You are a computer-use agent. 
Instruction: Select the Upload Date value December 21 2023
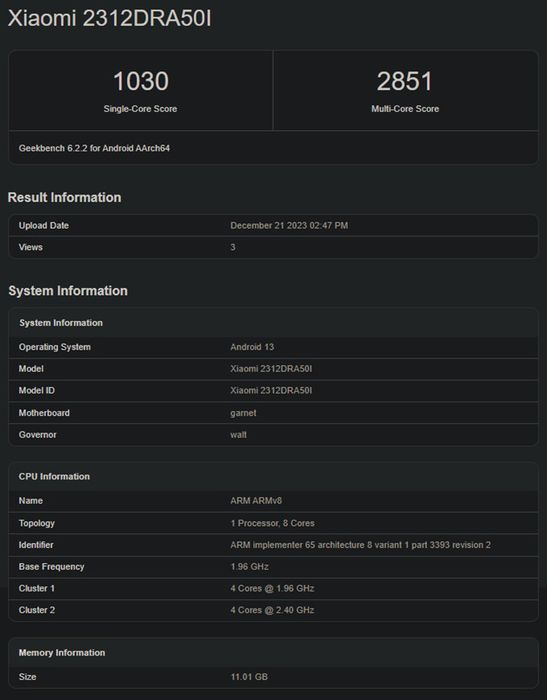click(x=289, y=225)
